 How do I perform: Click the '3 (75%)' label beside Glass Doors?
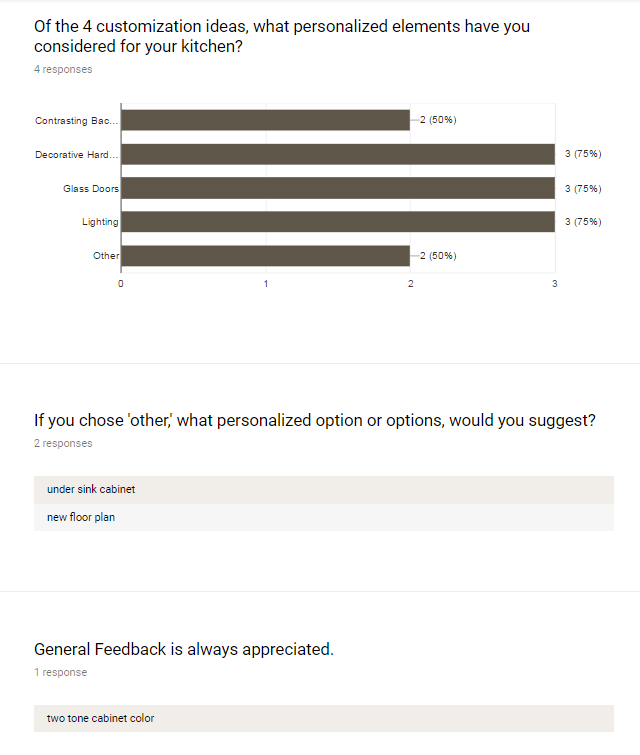pos(583,188)
